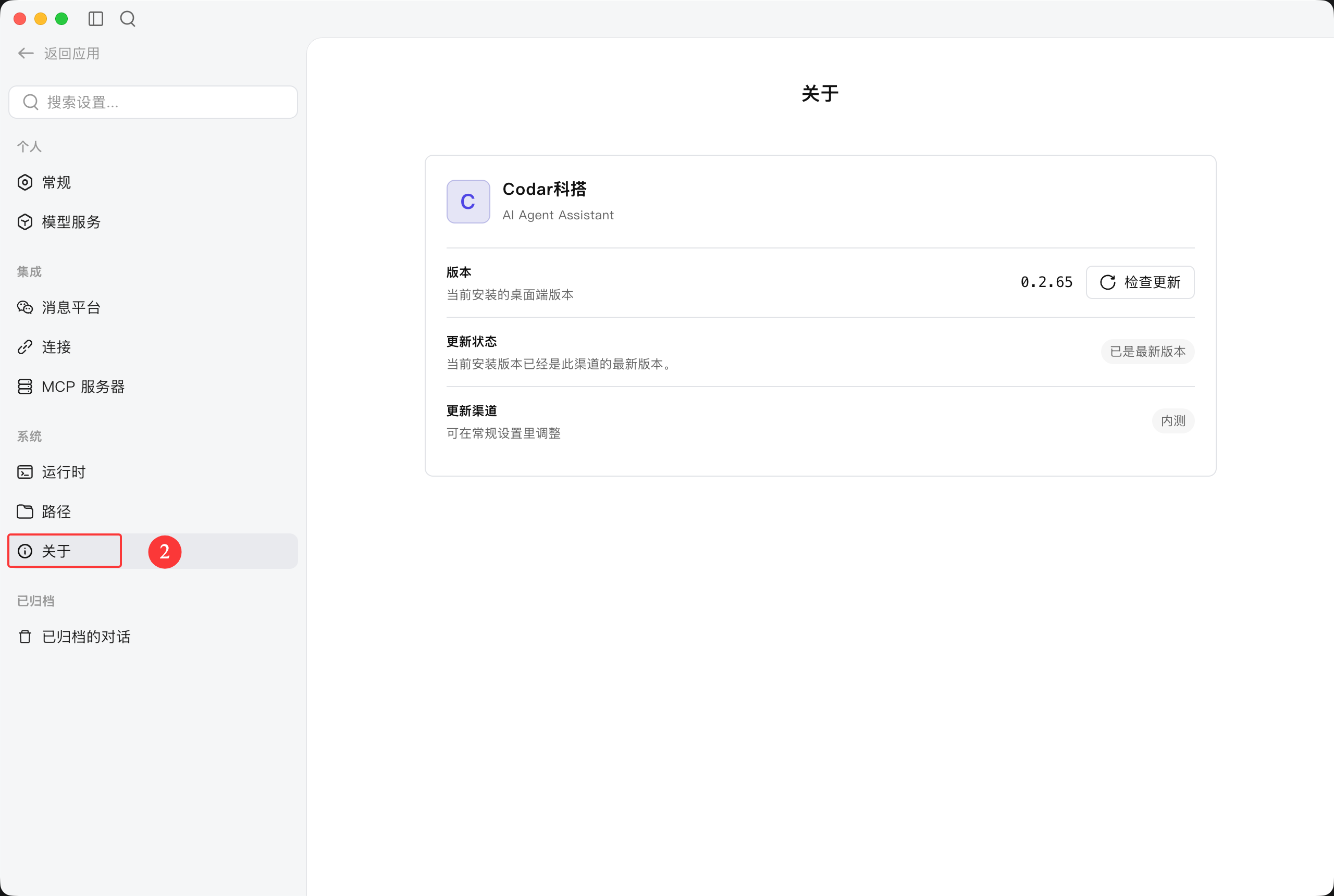Click the AI Agent Assistant subtitle
Screen dimensions: 1334x896
[x=558, y=215]
